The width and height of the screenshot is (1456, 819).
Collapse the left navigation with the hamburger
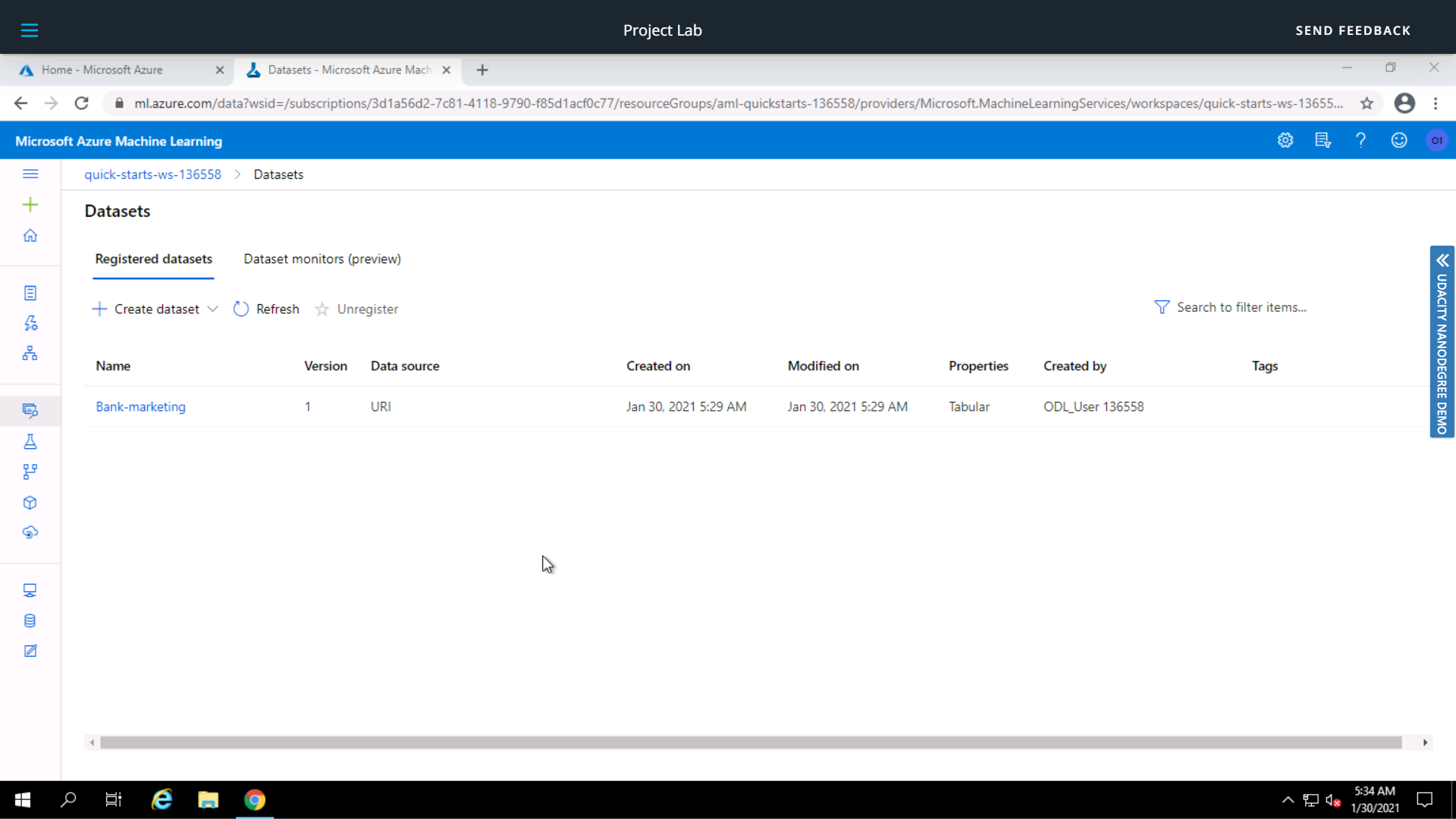[30, 174]
